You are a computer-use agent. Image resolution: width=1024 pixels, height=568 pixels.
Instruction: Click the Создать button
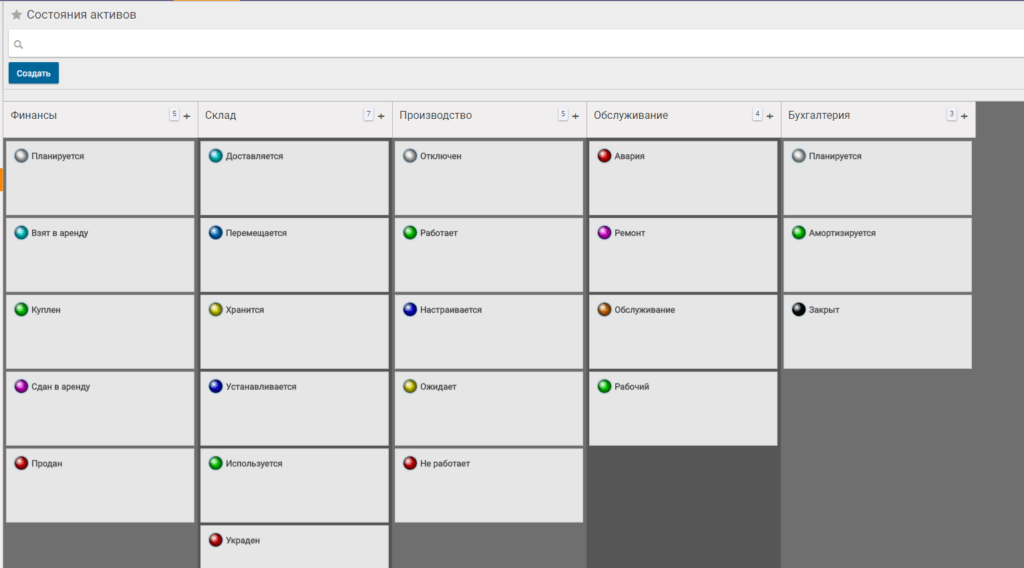point(33,73)
